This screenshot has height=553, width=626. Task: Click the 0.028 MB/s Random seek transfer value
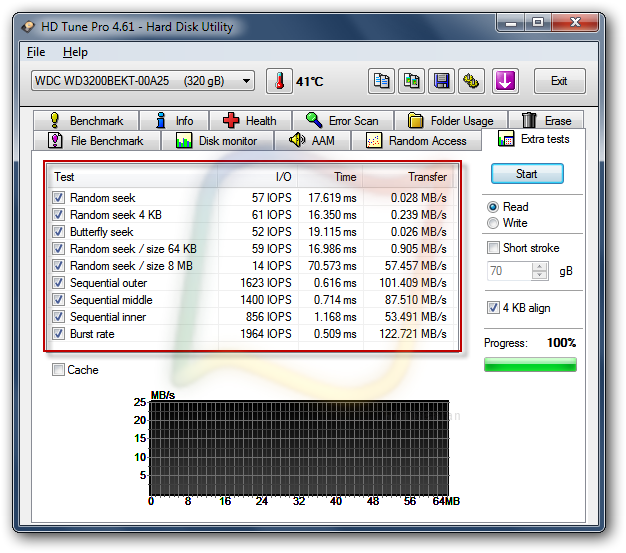(418, 198)
